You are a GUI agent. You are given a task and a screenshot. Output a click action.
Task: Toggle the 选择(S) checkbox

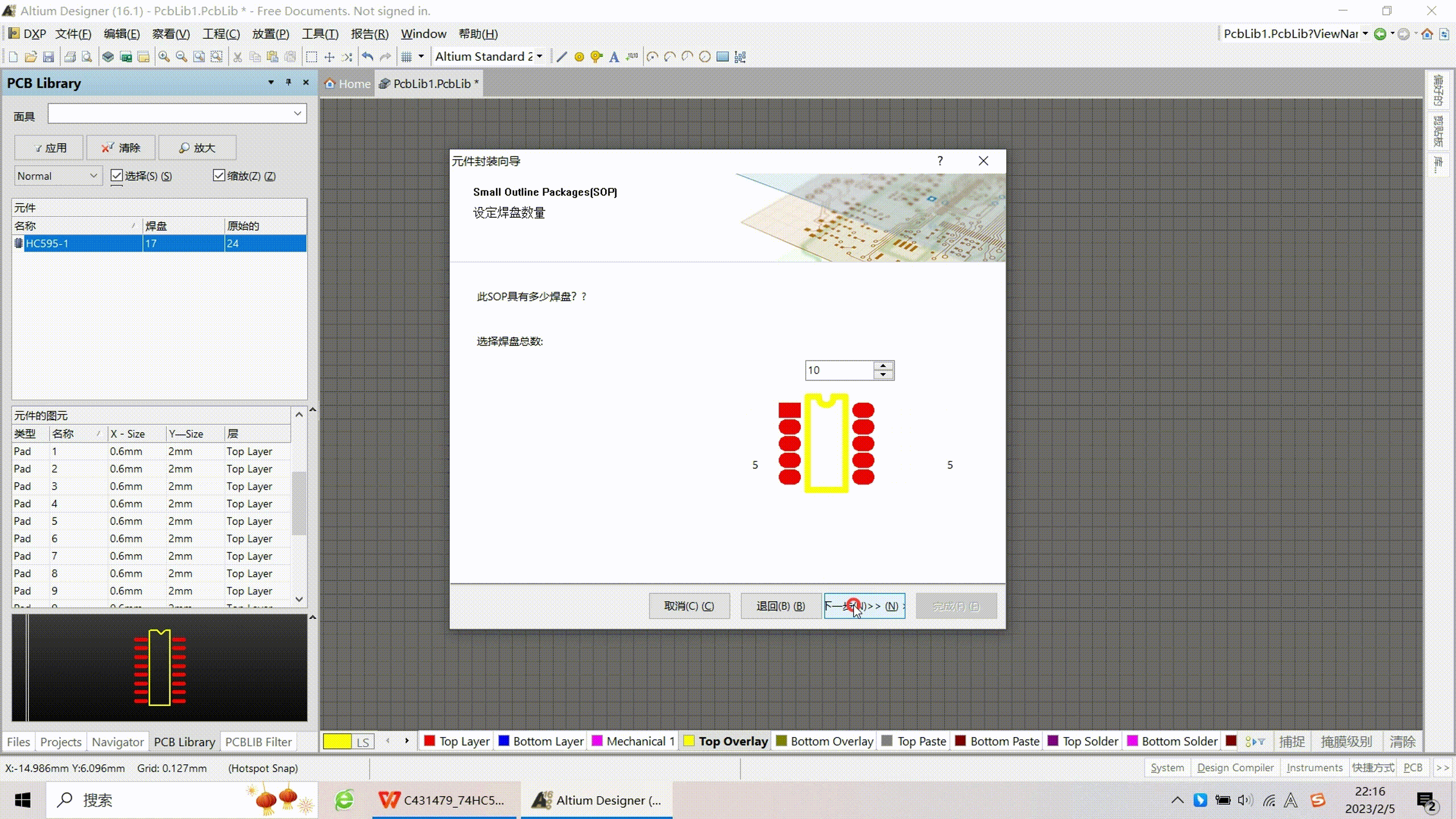click(117, 176)
